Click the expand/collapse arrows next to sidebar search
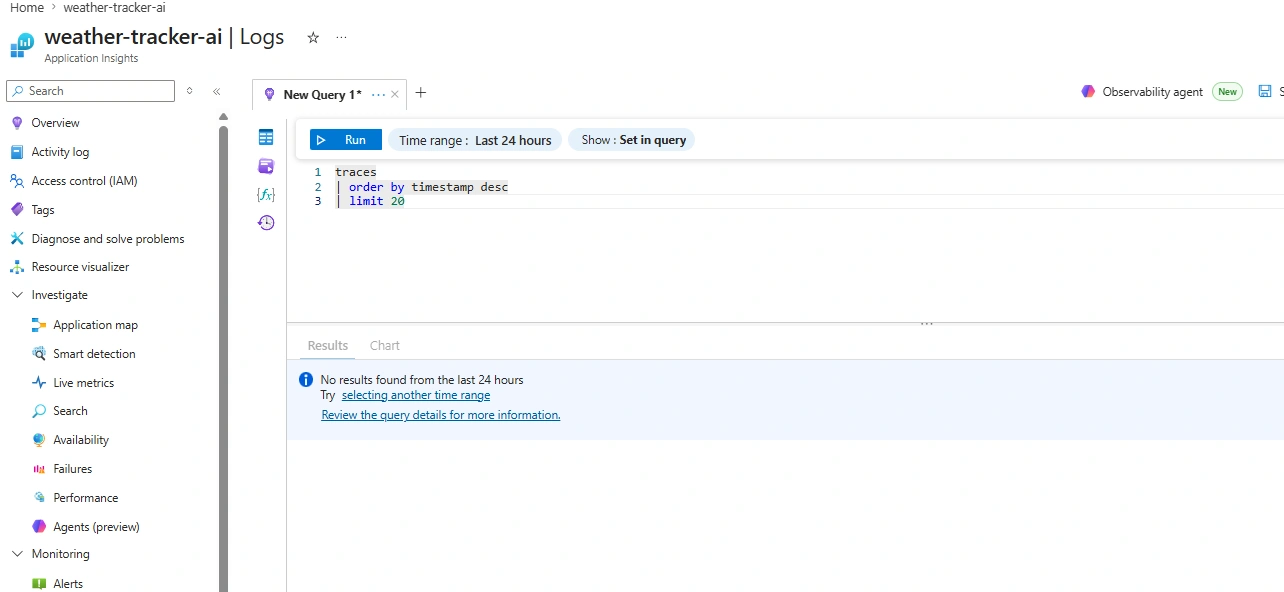 coord(190,91)
